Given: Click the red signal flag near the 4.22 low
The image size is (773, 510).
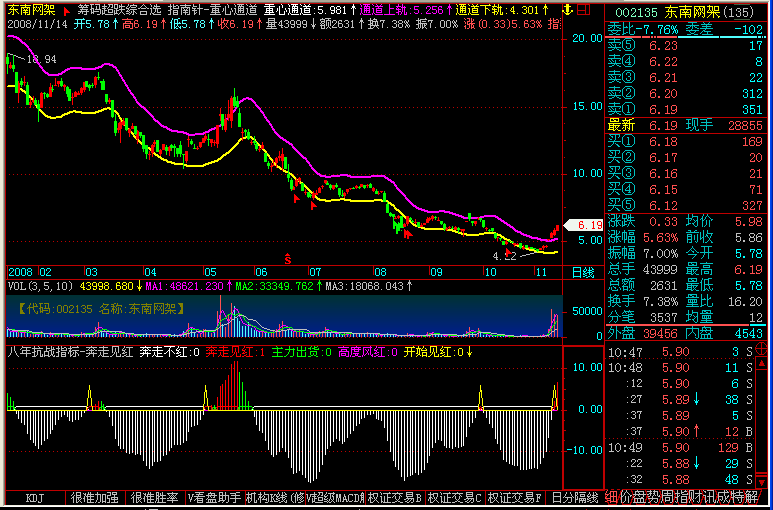Looking at the screenshot, I should (509, 252).
